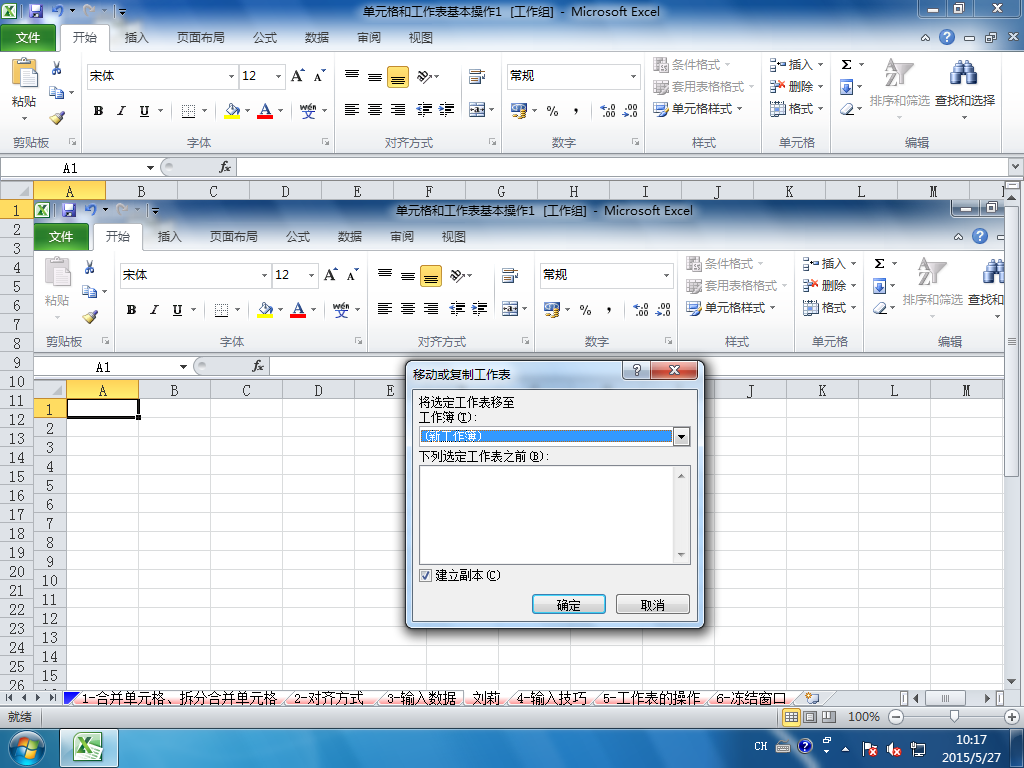This screenshot has height=768, width=1024.
Task: Switch to normal view in status bar
Action: (x=791, y=717)
